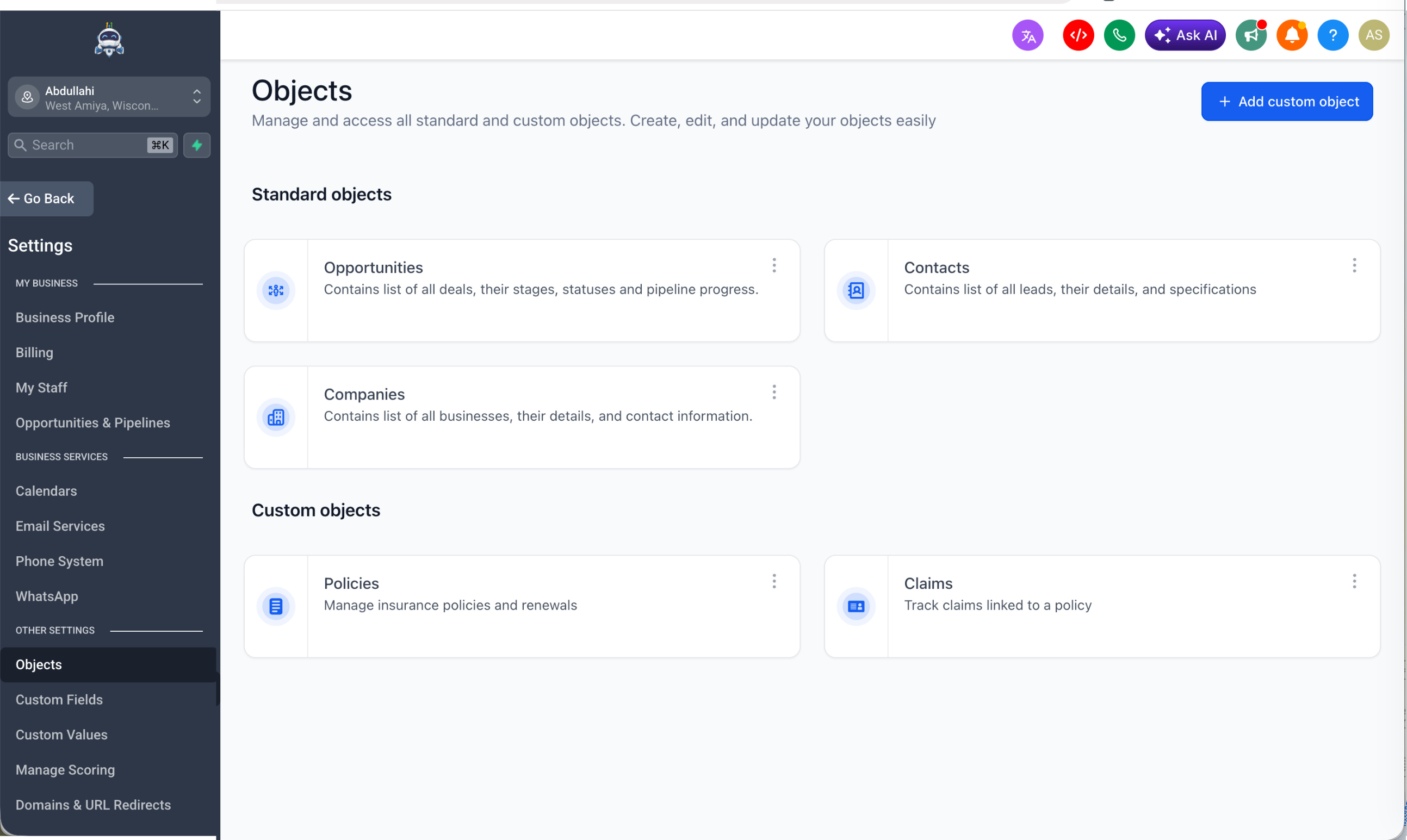Click the blue help question mark icon
The image size is (1407, 840).
(1332, 35)
